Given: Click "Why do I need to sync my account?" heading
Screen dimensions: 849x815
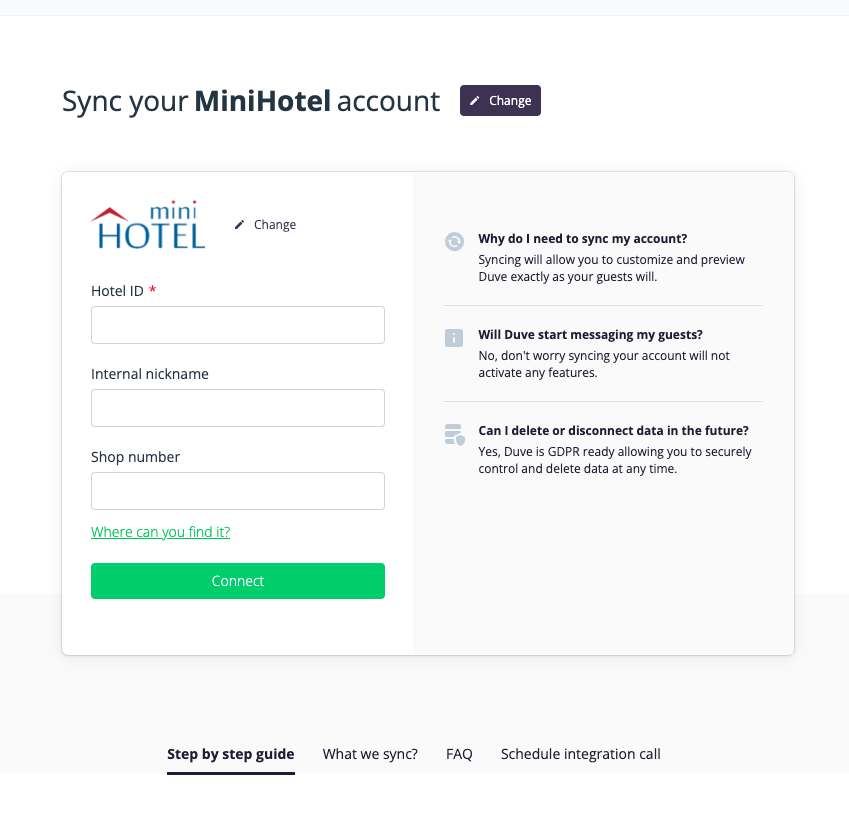Looking at the screenshot, I should [x=583, y=239].
